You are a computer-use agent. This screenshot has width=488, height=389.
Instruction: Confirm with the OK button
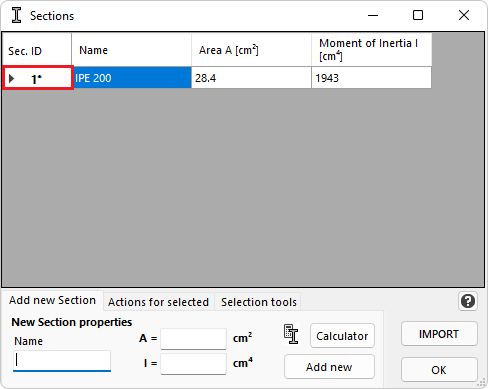pyautogui.click(x=439, y=370)
